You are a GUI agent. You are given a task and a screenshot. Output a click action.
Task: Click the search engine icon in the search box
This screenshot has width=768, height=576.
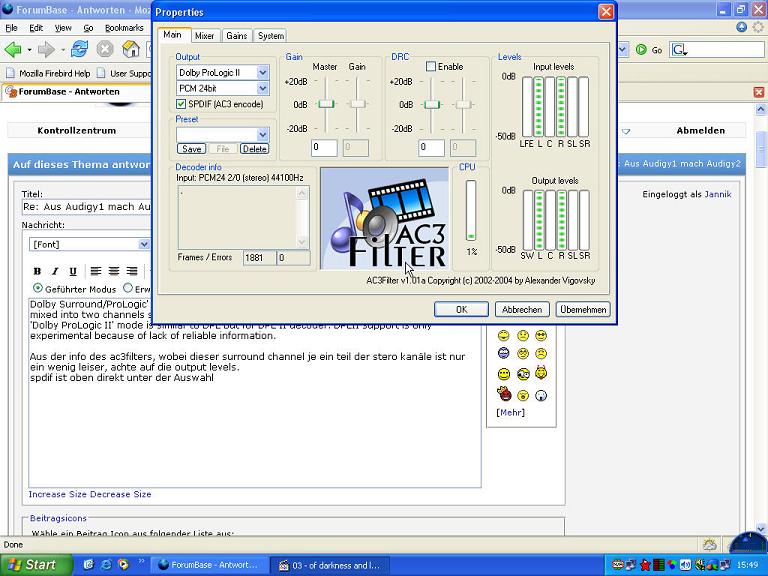(680, 49)
